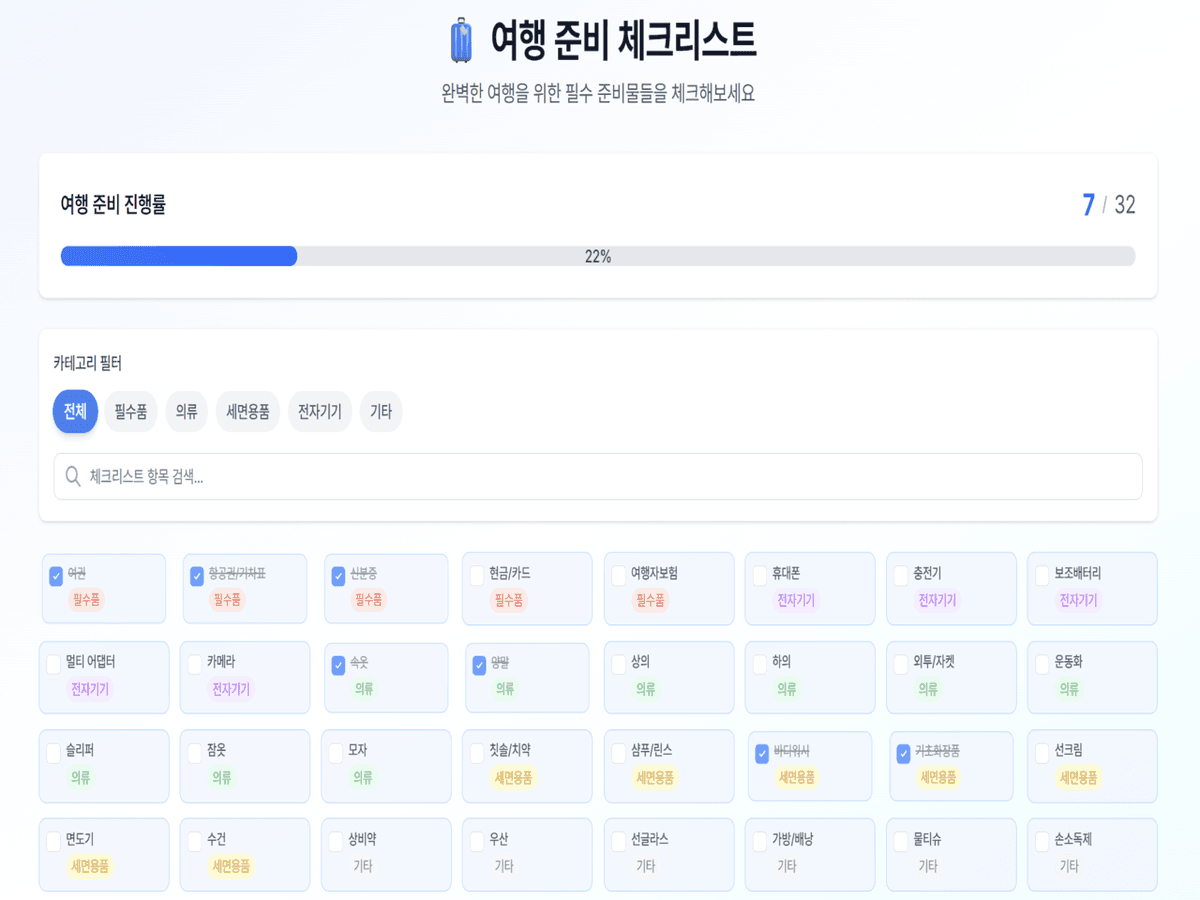Filter the list by 전자기기

320,411
